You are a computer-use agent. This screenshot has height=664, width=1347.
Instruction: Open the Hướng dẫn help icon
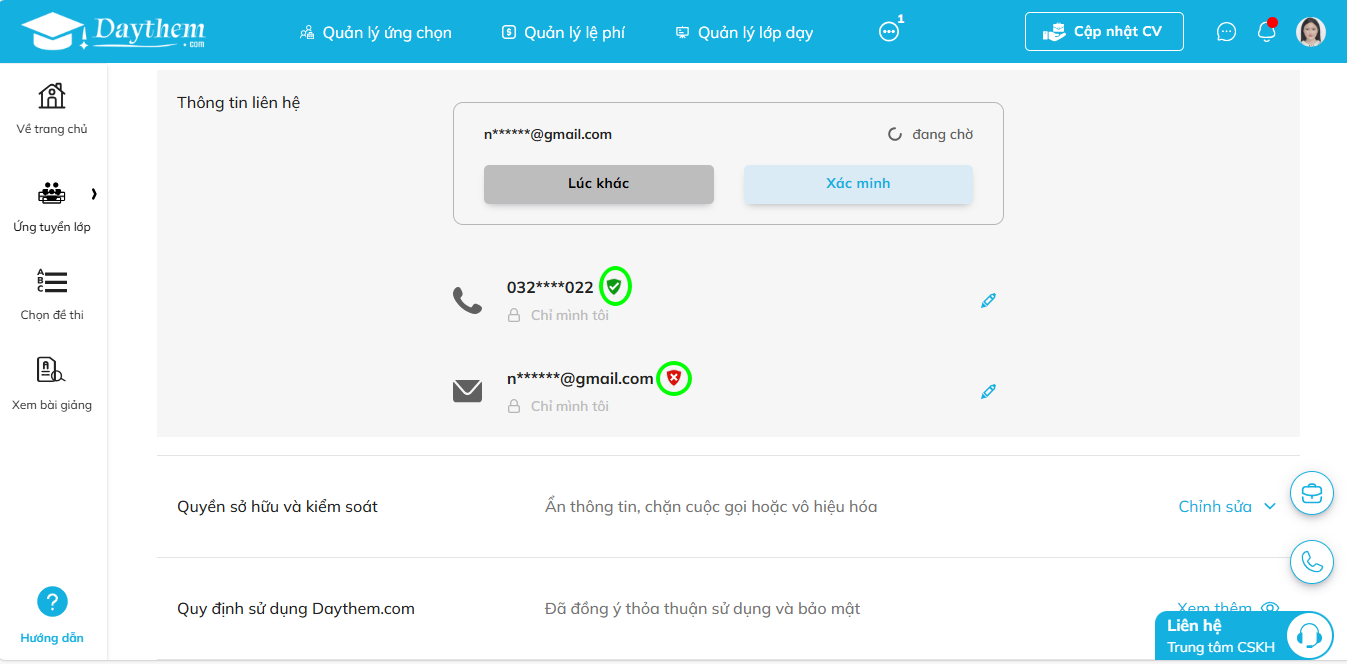point(52,602)
